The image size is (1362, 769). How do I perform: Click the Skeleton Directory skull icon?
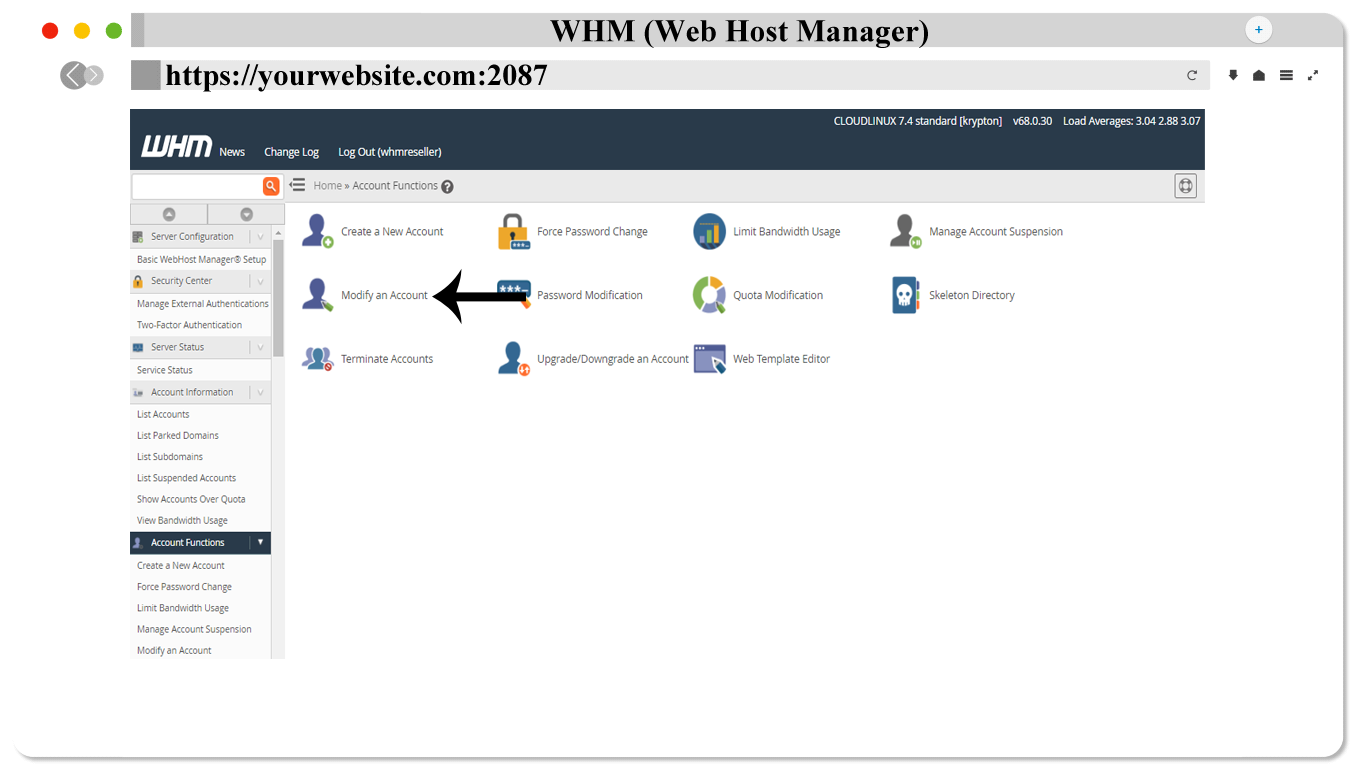905,295
